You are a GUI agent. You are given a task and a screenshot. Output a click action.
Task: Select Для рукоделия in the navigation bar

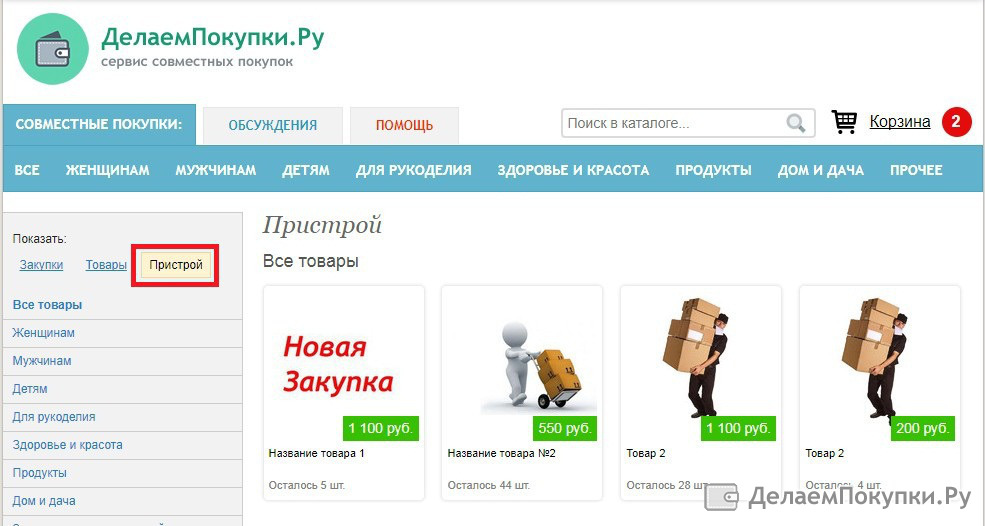pos(413,170)
